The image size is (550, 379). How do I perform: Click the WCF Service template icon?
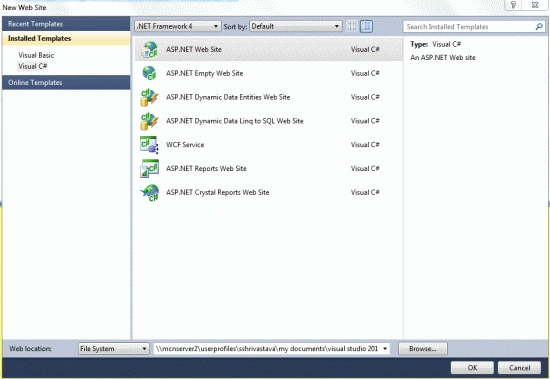point(149,145)
